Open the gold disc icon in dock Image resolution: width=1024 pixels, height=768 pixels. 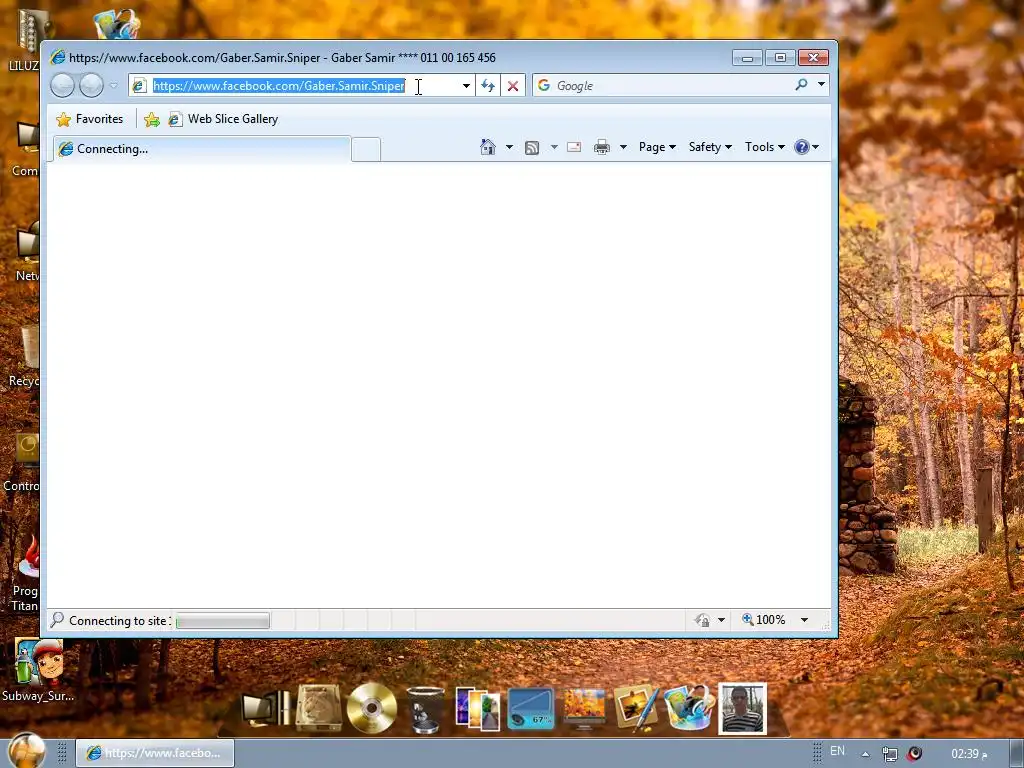pos(372,708)
